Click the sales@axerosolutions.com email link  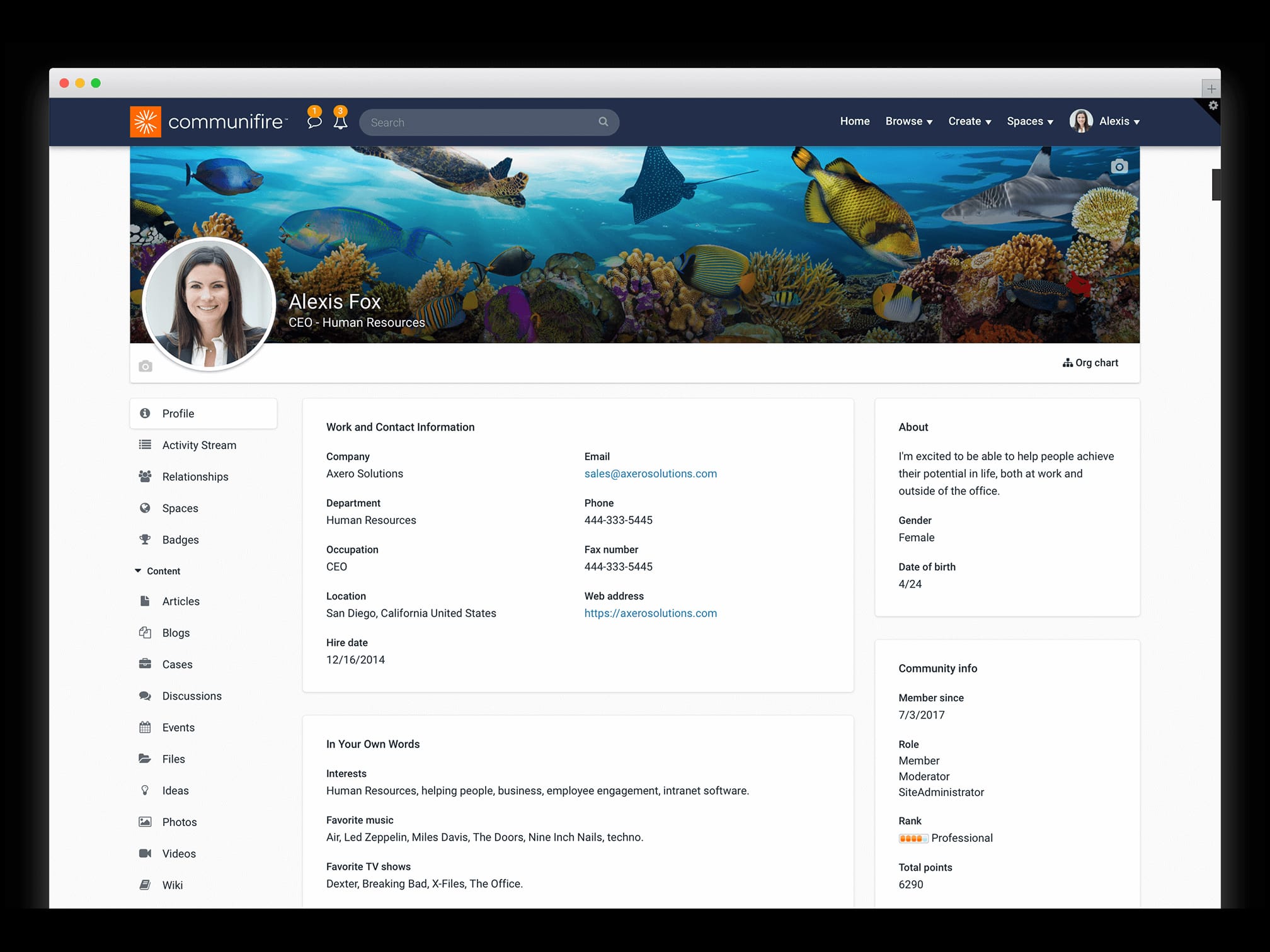650,473
